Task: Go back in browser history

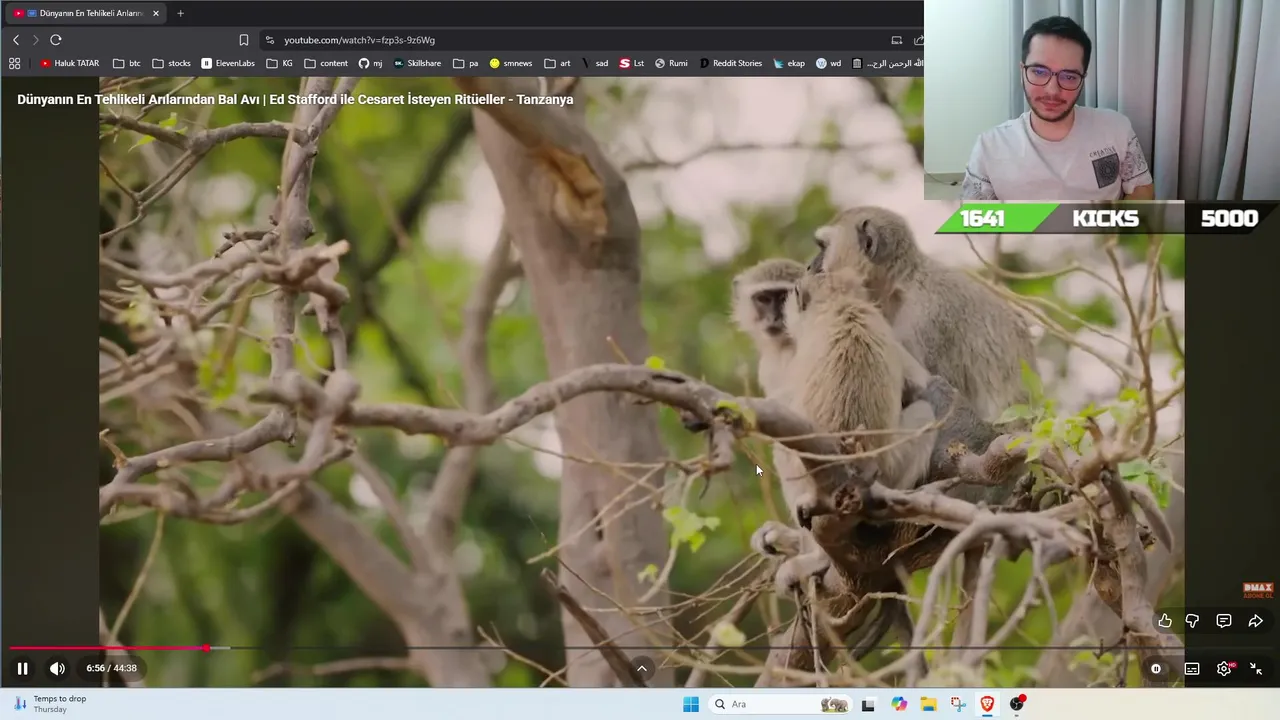Action: 16,40
